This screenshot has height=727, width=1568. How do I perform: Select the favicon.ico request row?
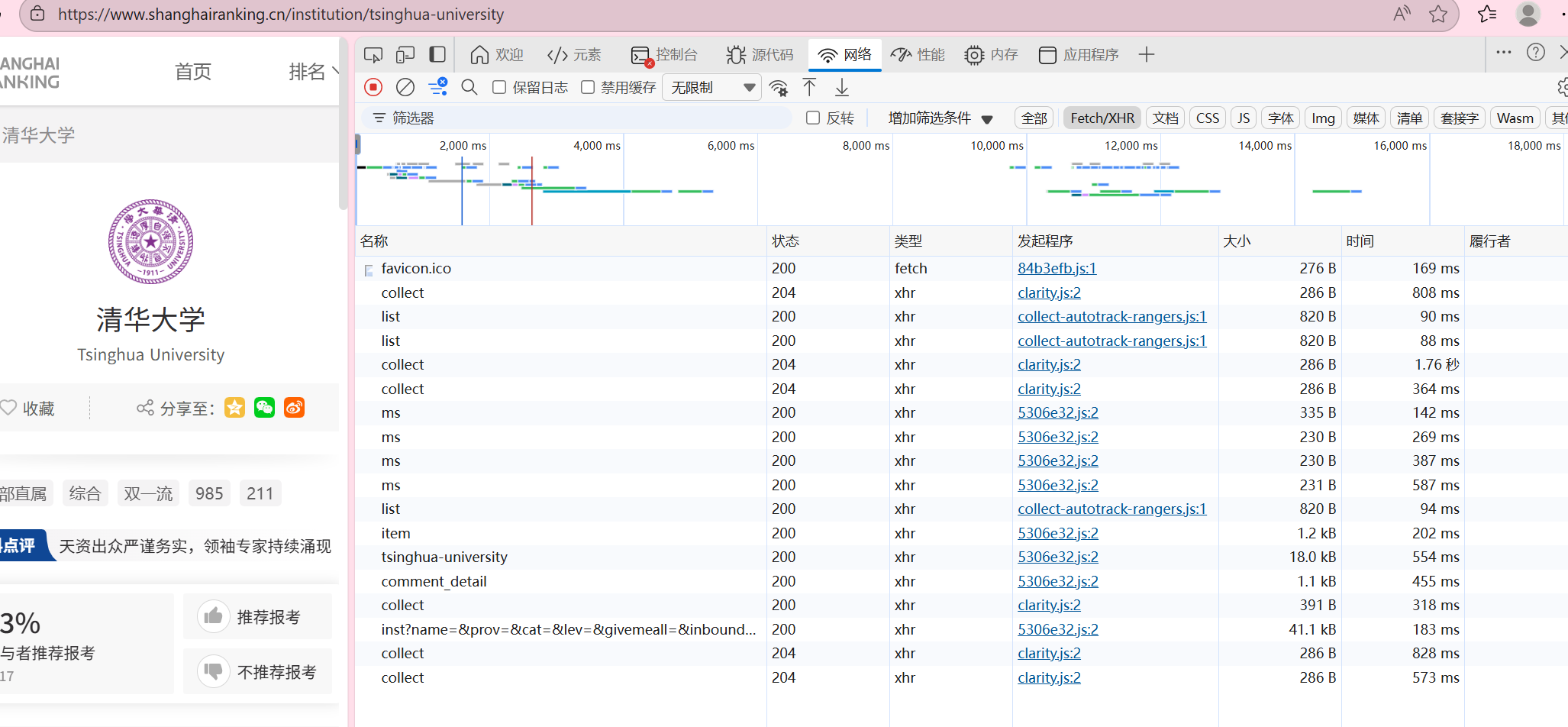coord(962,268)
